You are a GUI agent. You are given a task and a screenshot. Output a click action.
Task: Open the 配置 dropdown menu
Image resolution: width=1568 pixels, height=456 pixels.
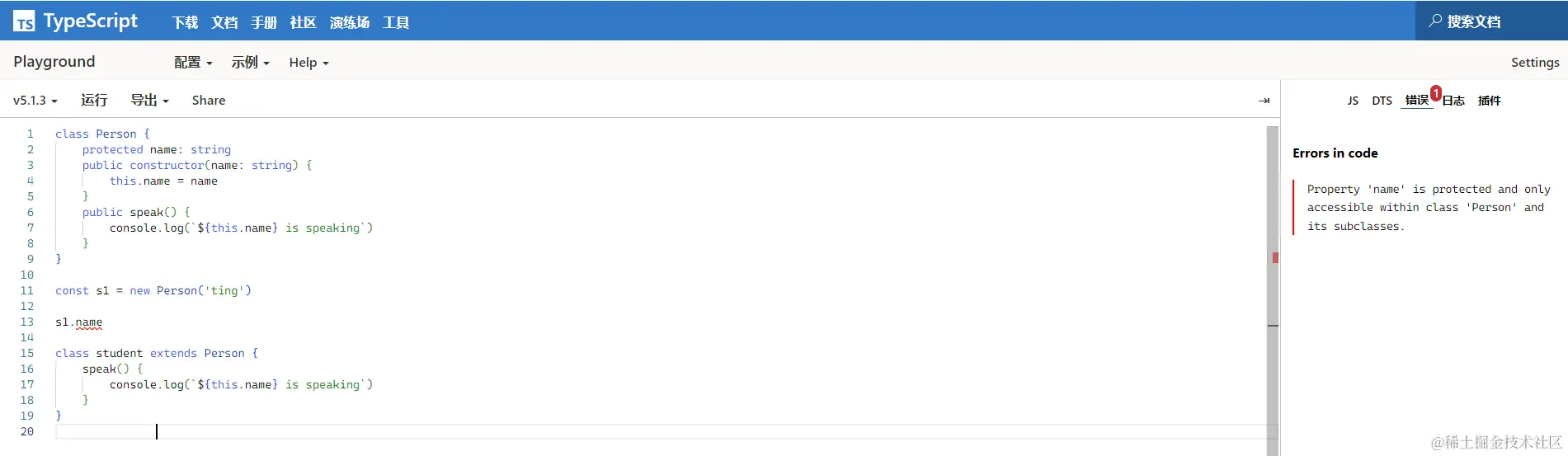pos(193,63)
